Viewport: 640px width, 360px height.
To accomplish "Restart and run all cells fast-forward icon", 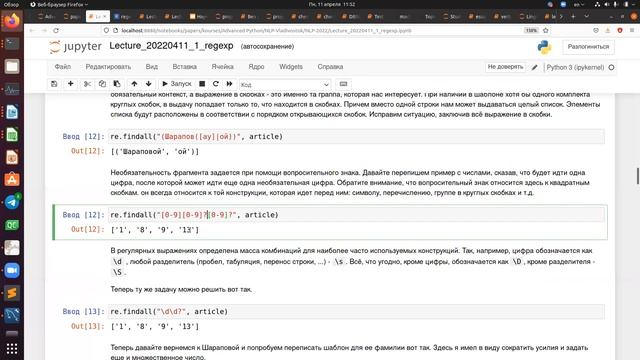I will pyautogui.click(x=229, y=84).
